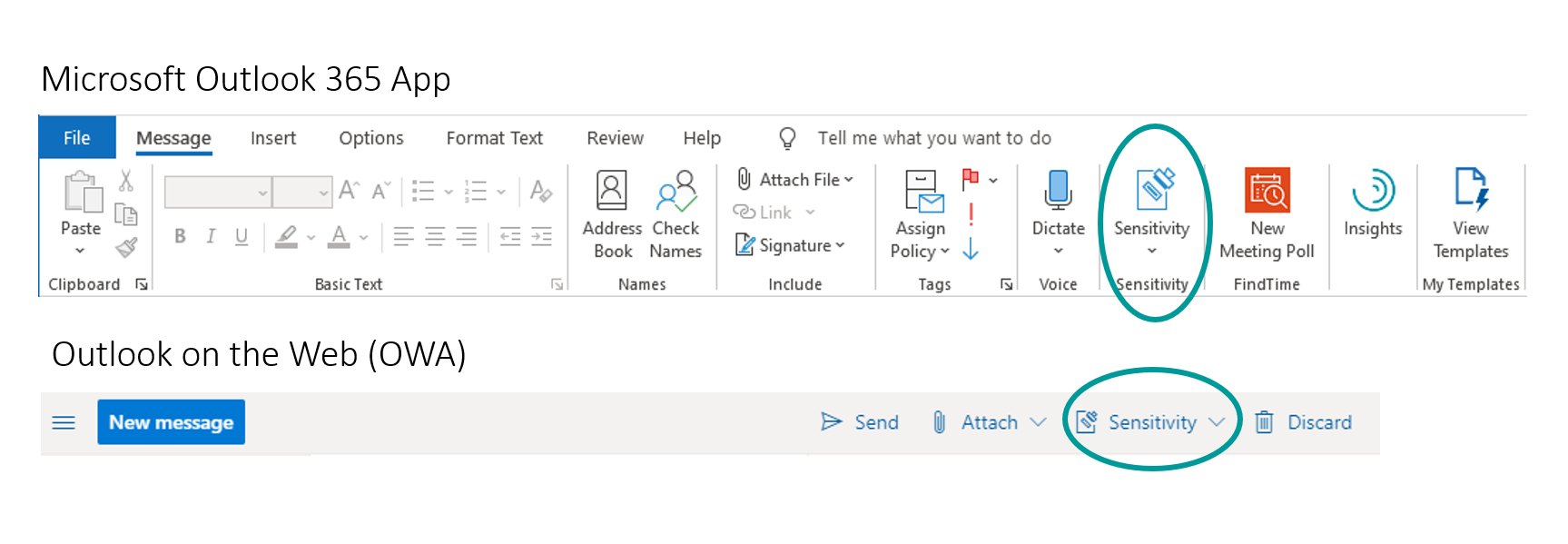Switch to the Review tab

click(615, 138)
